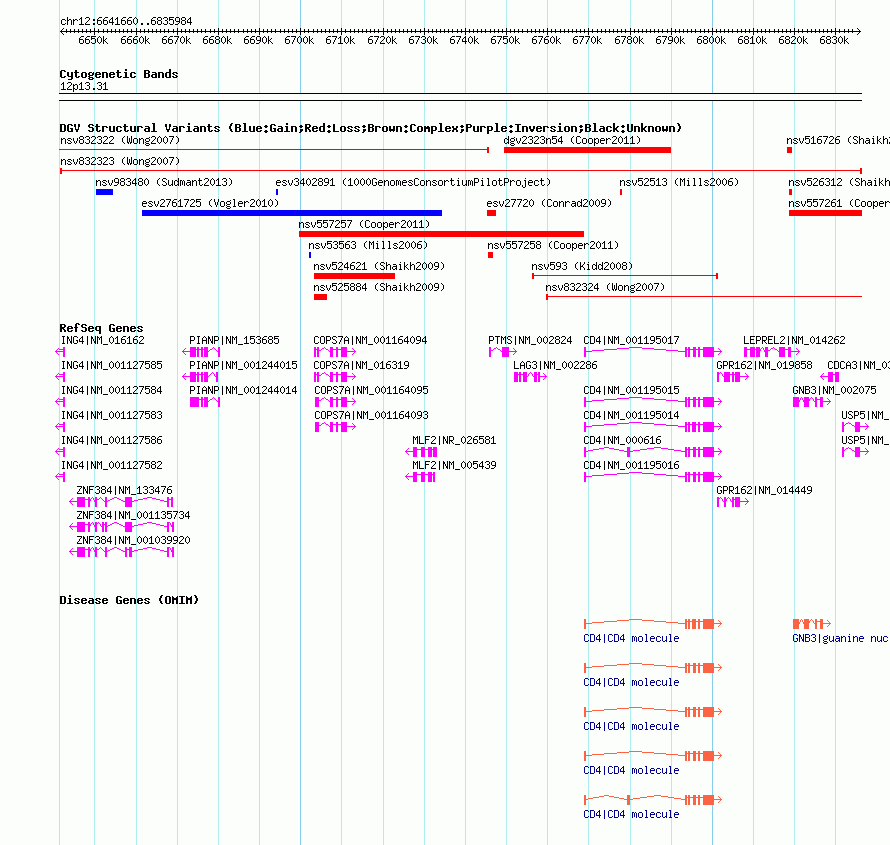
Task: Select the ZNF384|NM_133476 gene model
Action: 121,502
